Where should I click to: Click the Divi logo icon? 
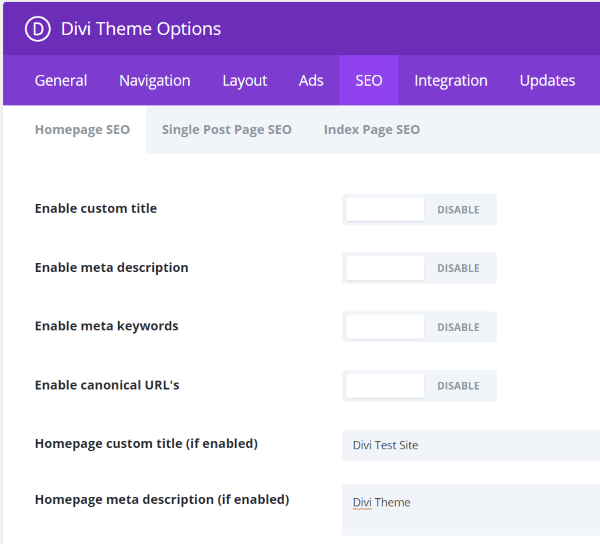click(39, 29)
